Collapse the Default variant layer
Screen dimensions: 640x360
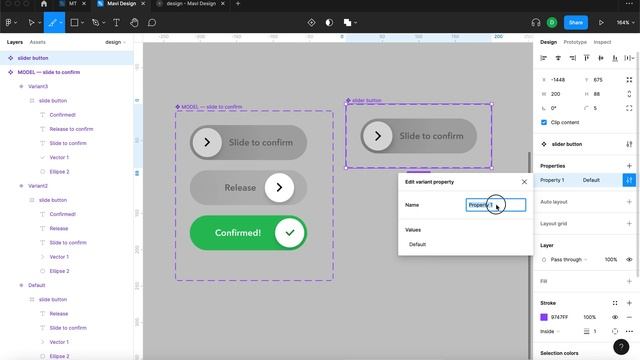pos(21,285)
